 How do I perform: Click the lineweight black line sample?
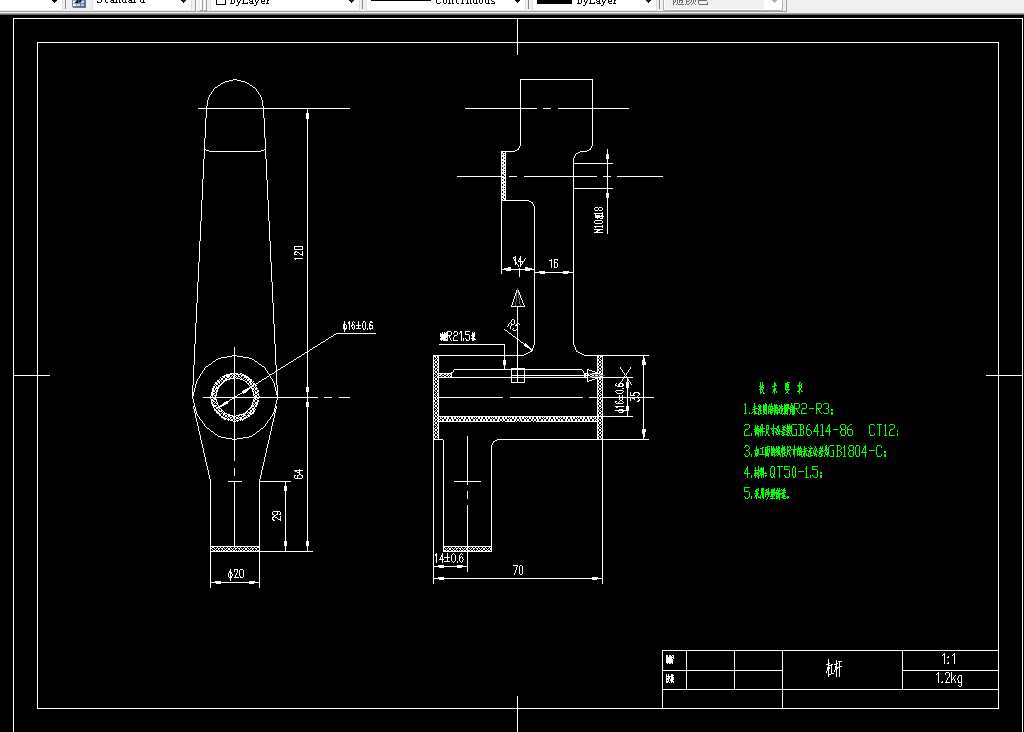click(x=554, y=2)
